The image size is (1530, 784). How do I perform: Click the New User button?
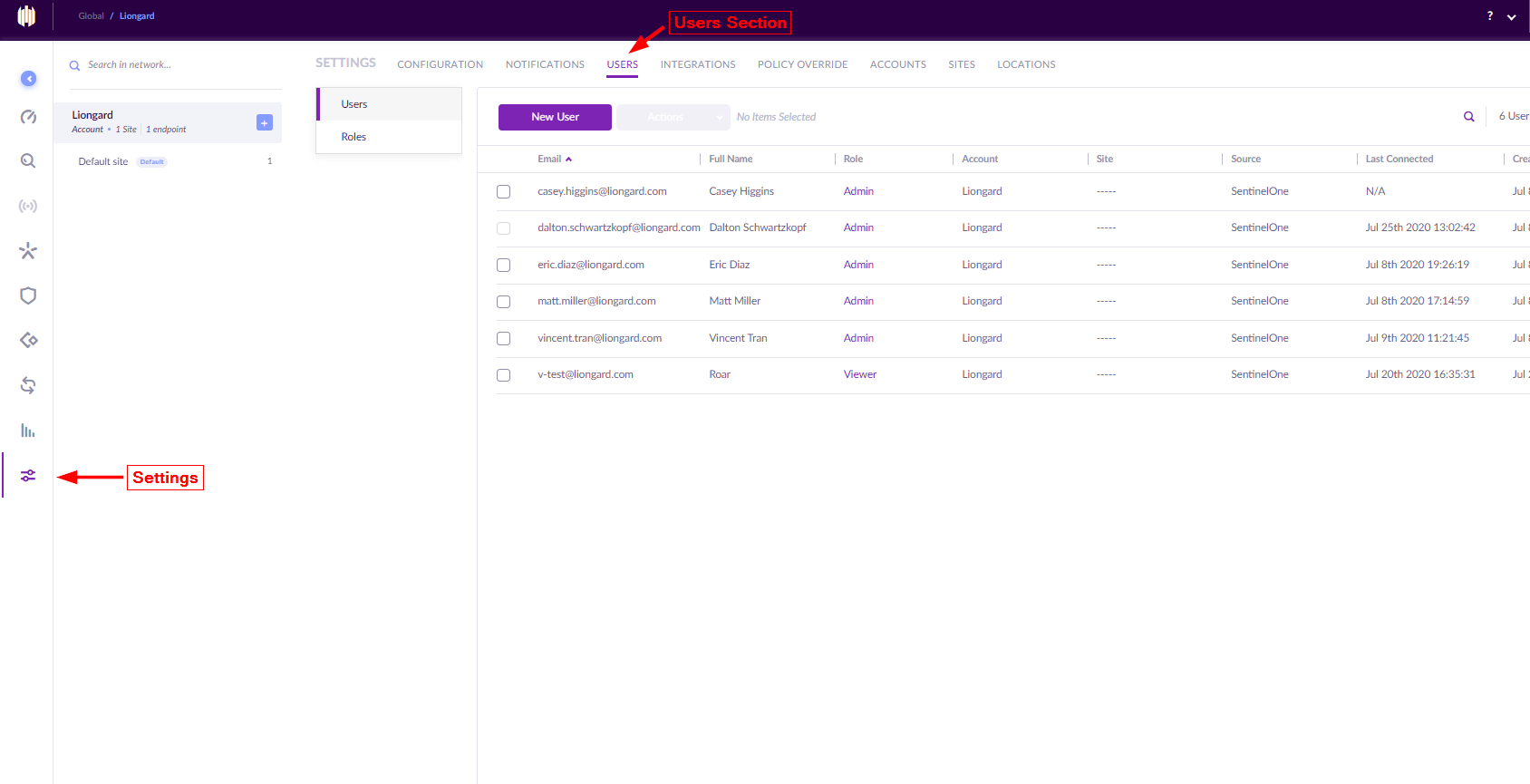coord(555,117)
